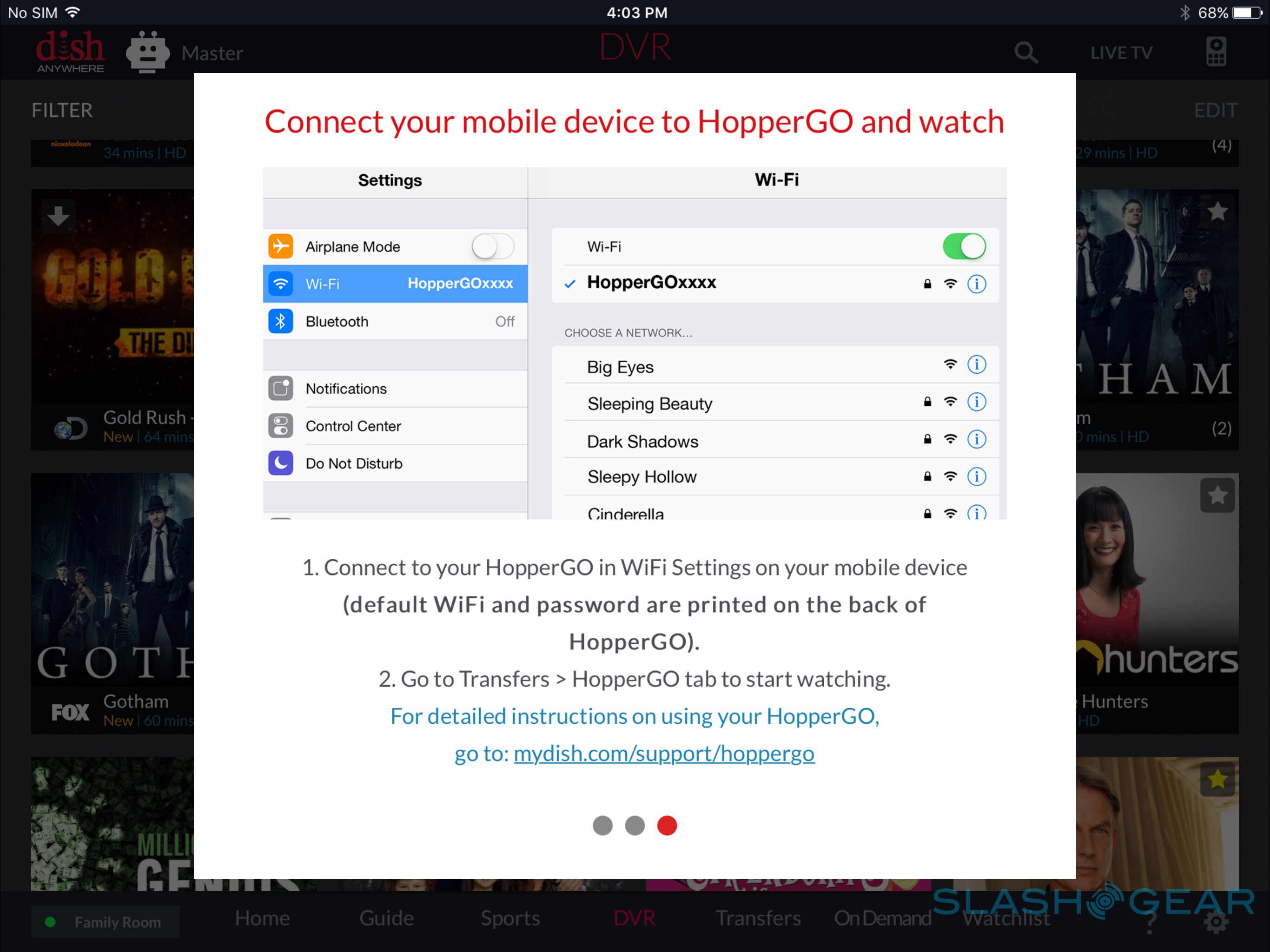Image resolution: width=1270 pixels, height=952 pixels.
Task: Select second page dot indicator
Action: coord(635,826)
